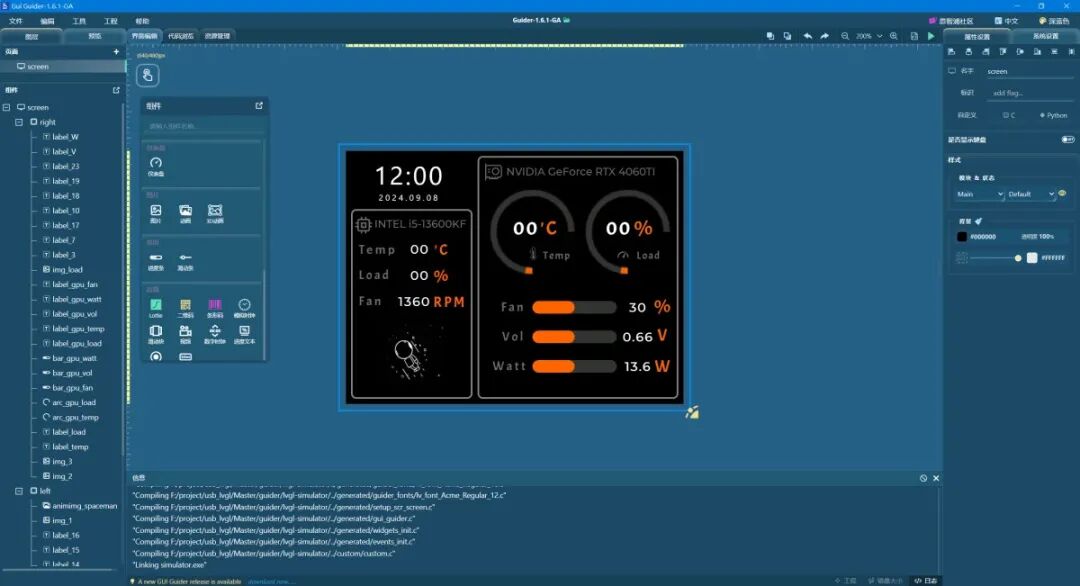The width and height of the screenshot is (1080, 586).
Task: Redo the last action
Action: click(824, 36)
